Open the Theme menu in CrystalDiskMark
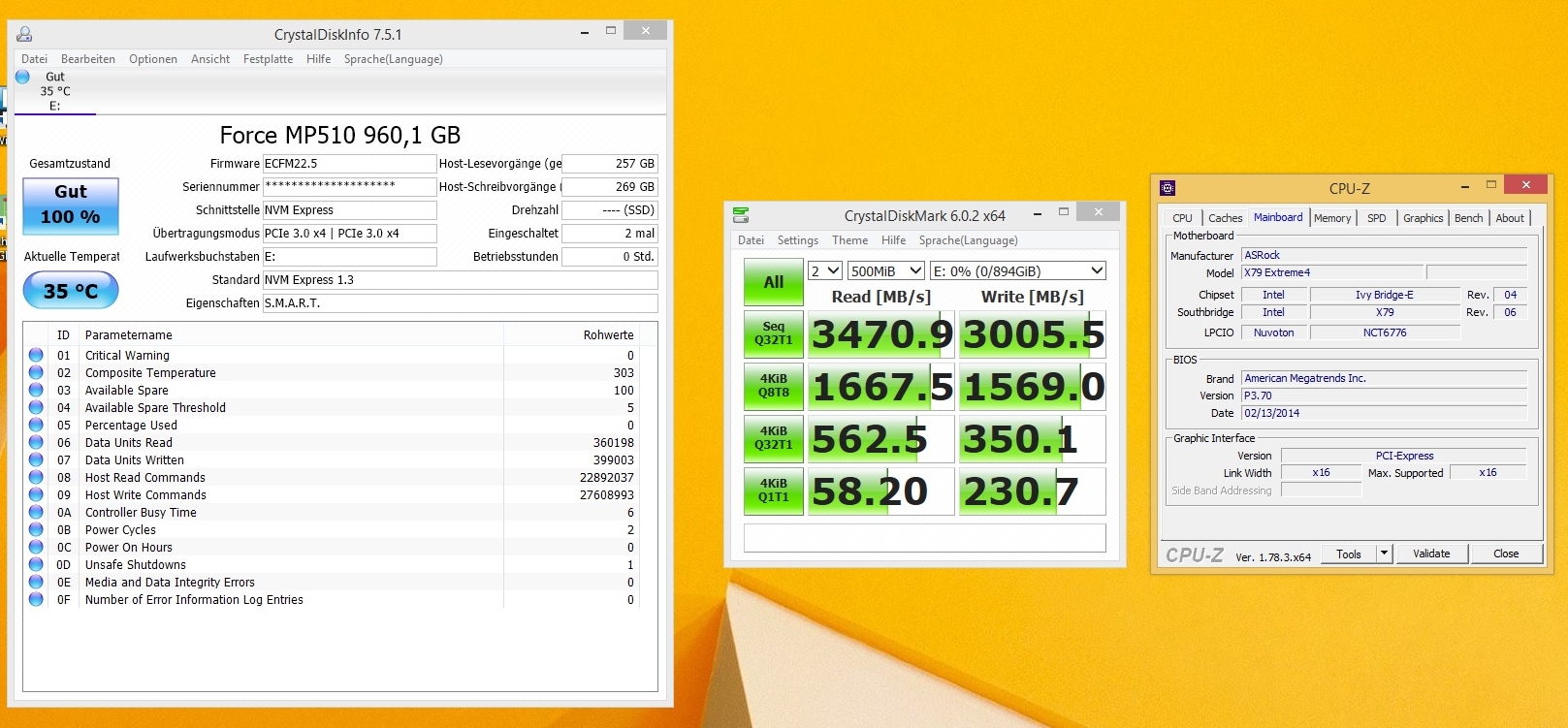The height and width of the screenshot is (728, 1568). (850, 240)
